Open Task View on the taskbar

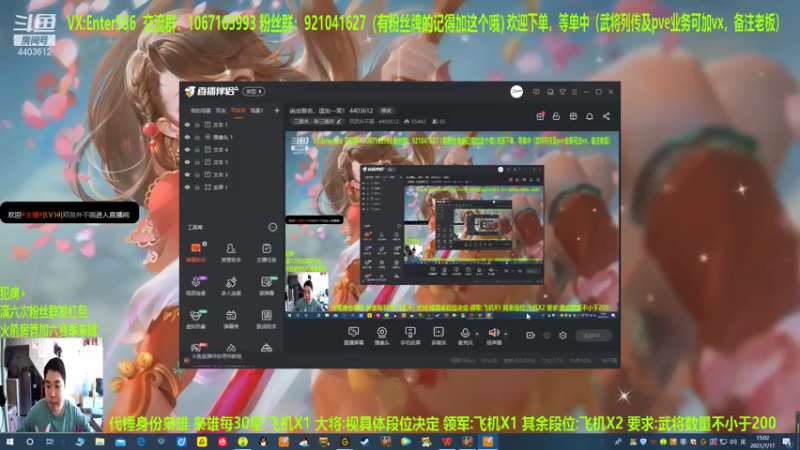tap(49, 441)
